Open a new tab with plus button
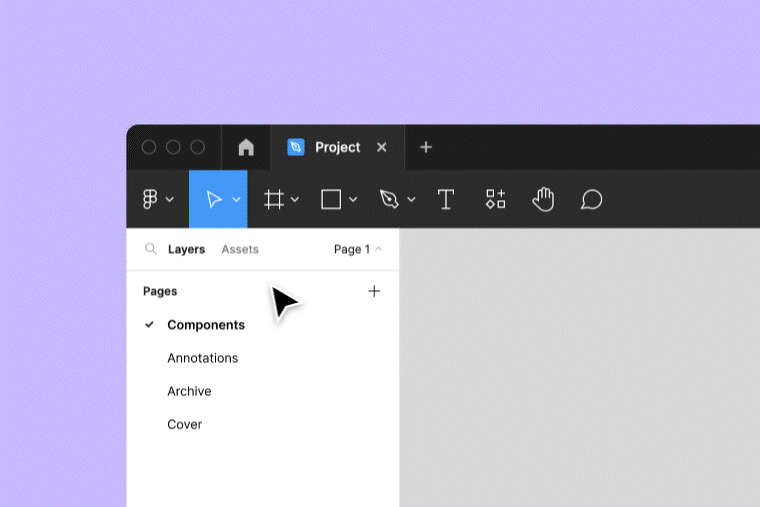This screenshot has height=507, width=760. click(x=426, y=147)
